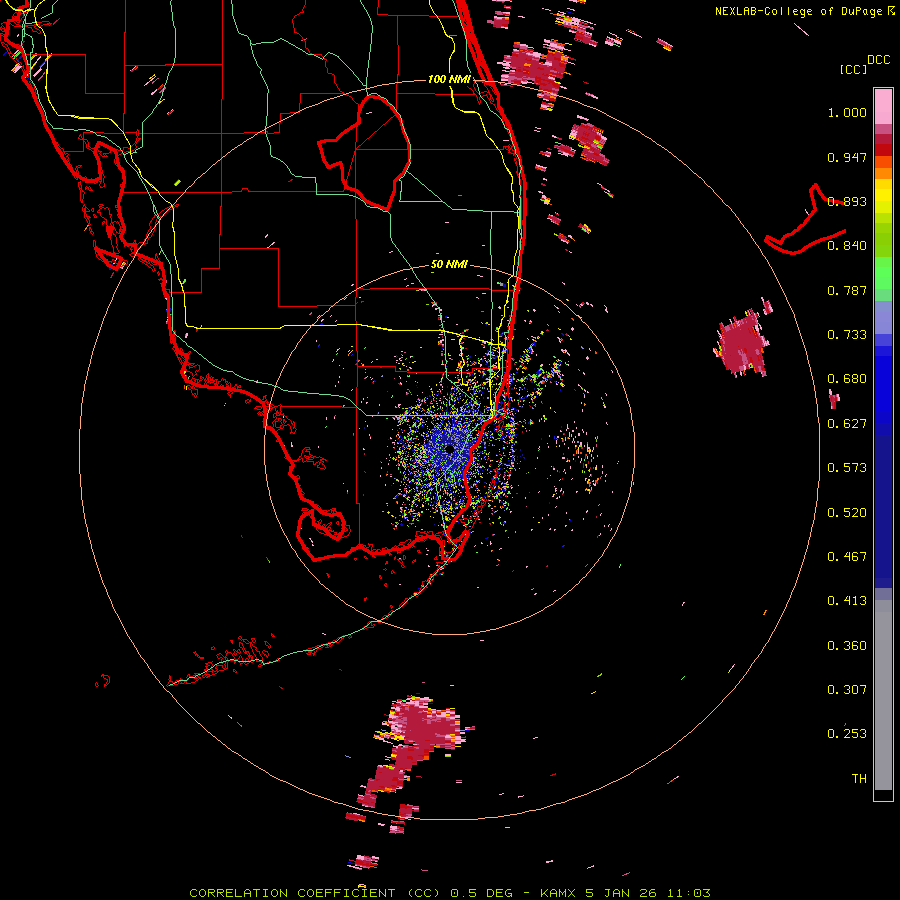The image size is (900, 900).
Task: Click the pink top segment of color bar
Action: tap(883, 107)
